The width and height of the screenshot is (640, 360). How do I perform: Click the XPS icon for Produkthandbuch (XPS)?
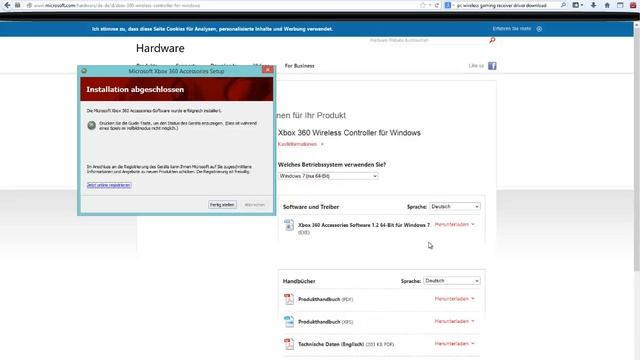(289, 322)
